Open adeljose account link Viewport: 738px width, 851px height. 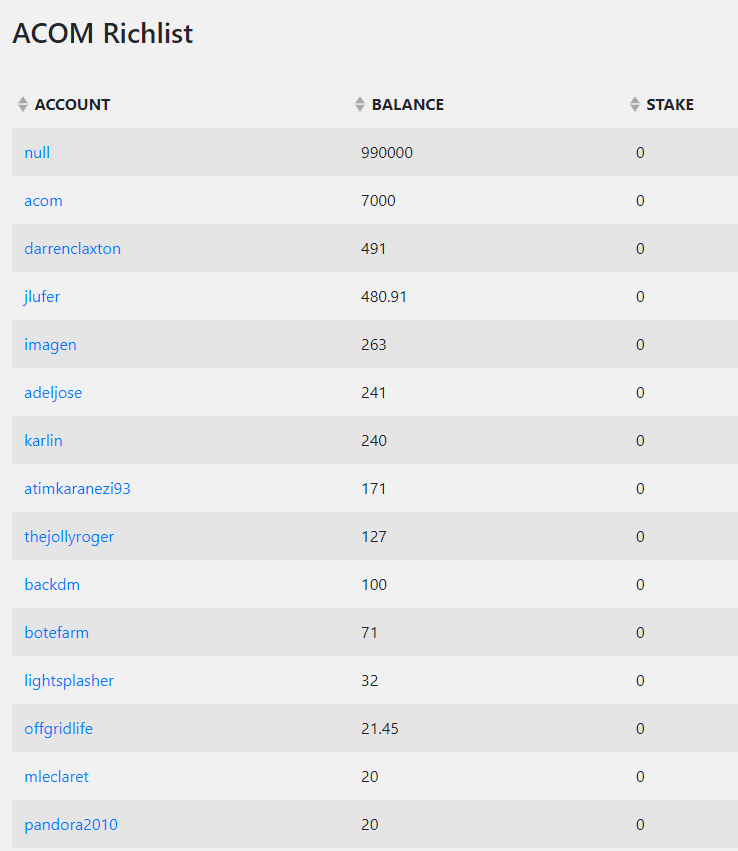[x=53, y=393]
